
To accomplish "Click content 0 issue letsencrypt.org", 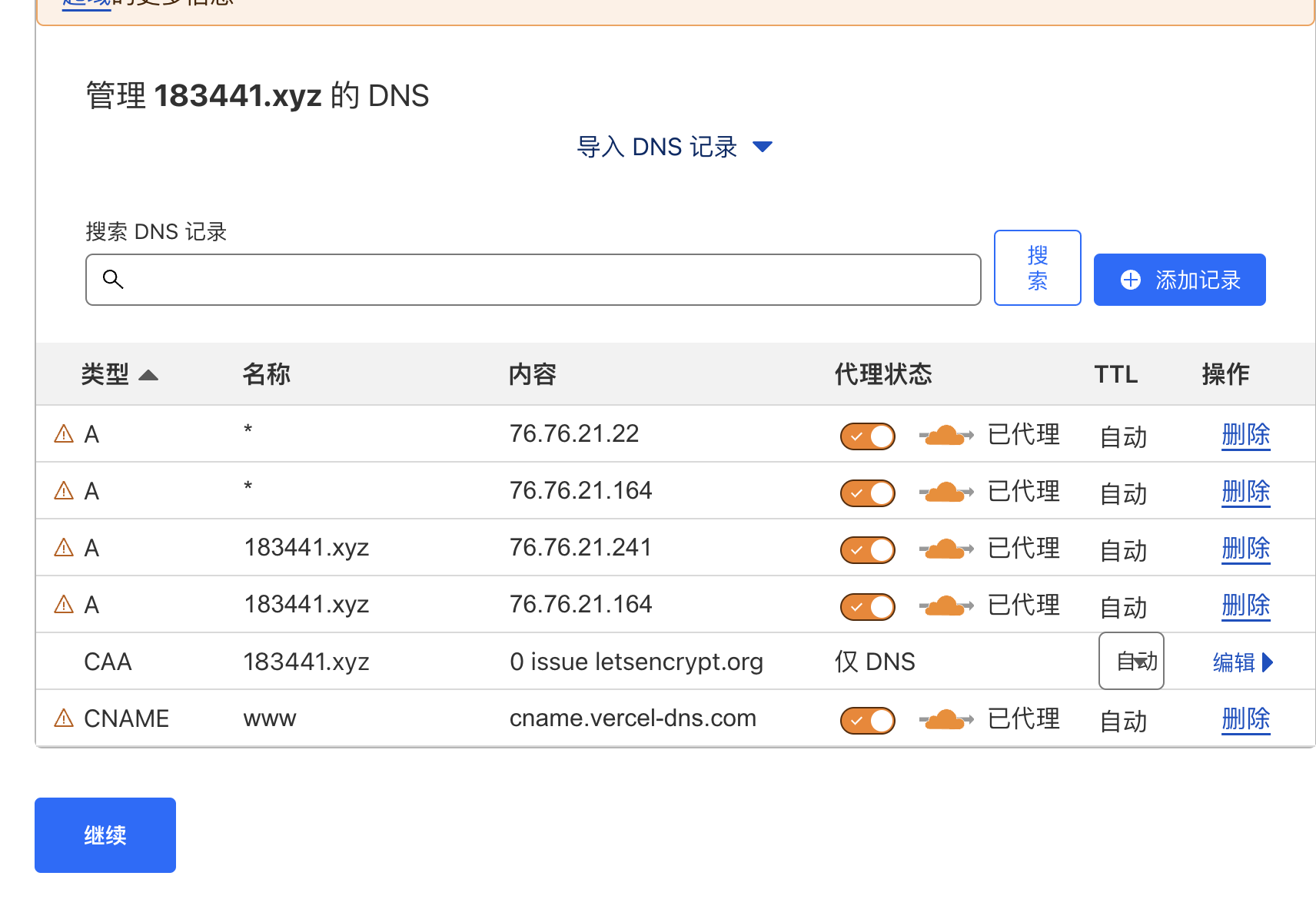I will [x=636, y=662].
